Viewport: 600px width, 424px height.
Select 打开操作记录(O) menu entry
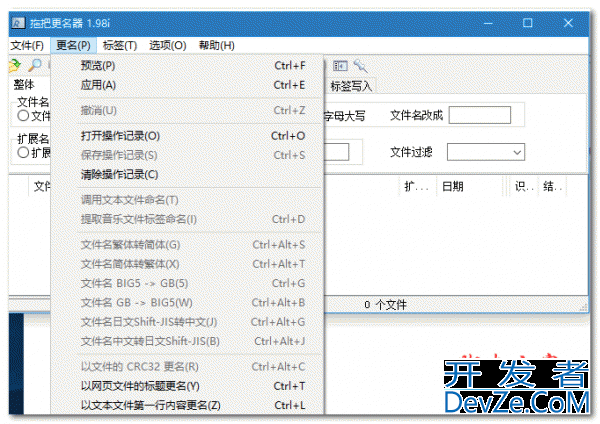click(x=188, y=136)
